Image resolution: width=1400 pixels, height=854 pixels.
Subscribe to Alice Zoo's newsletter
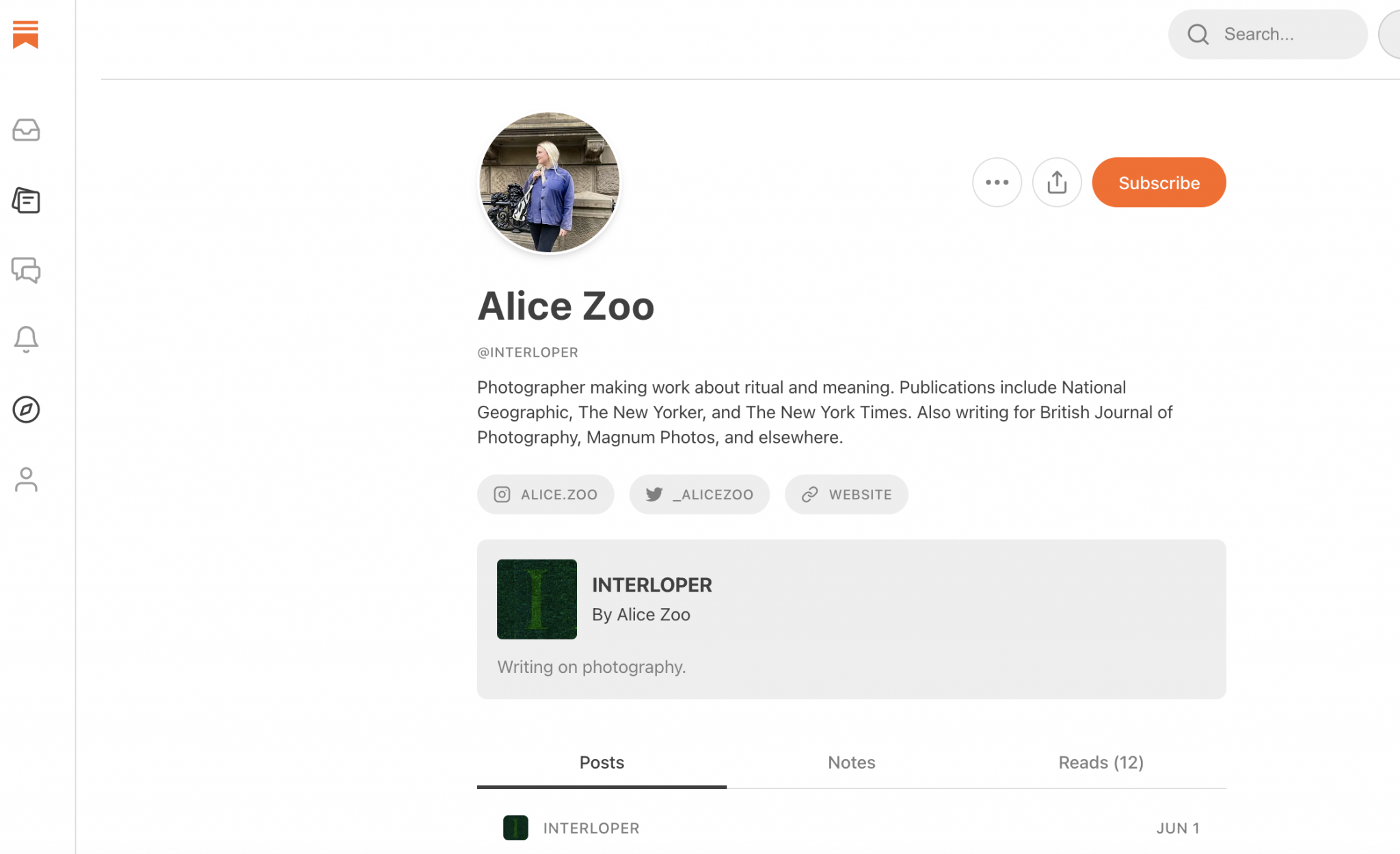1158,182
